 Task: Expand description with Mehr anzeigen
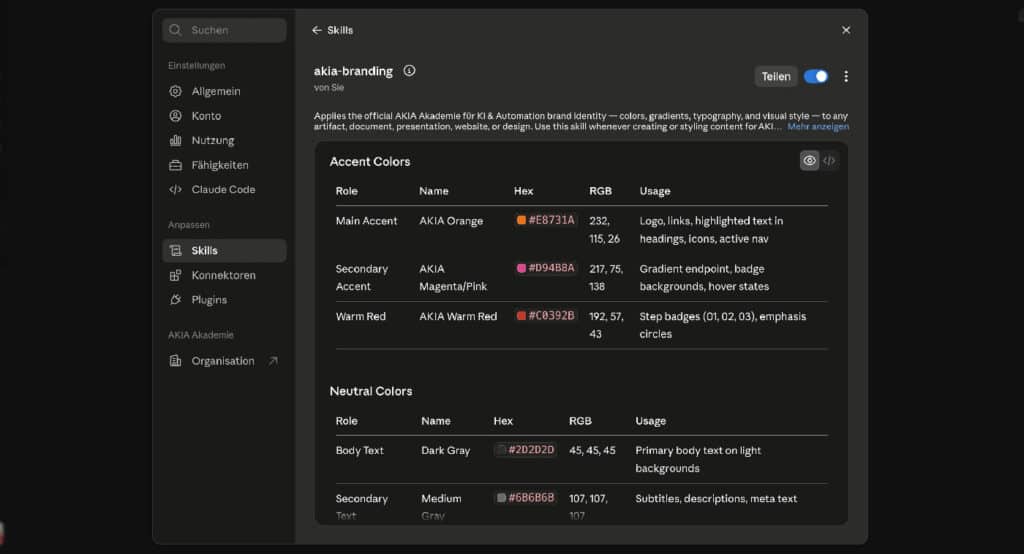818,127
